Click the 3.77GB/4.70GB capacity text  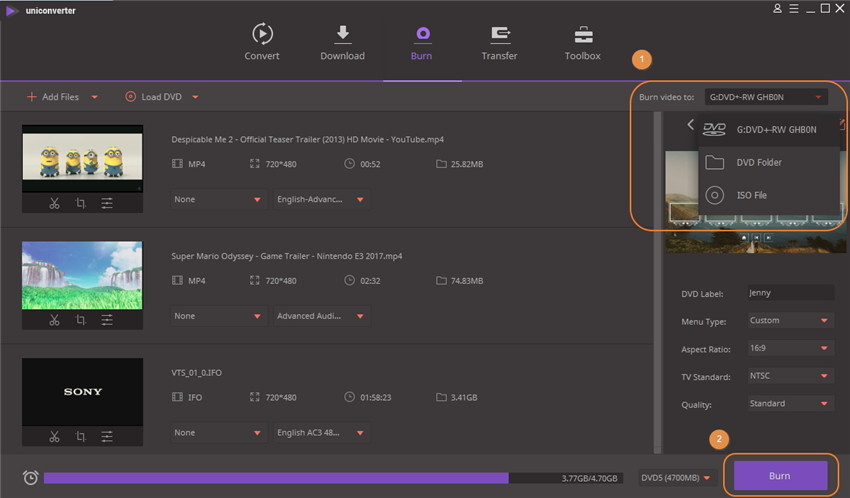tap(589, 478)
